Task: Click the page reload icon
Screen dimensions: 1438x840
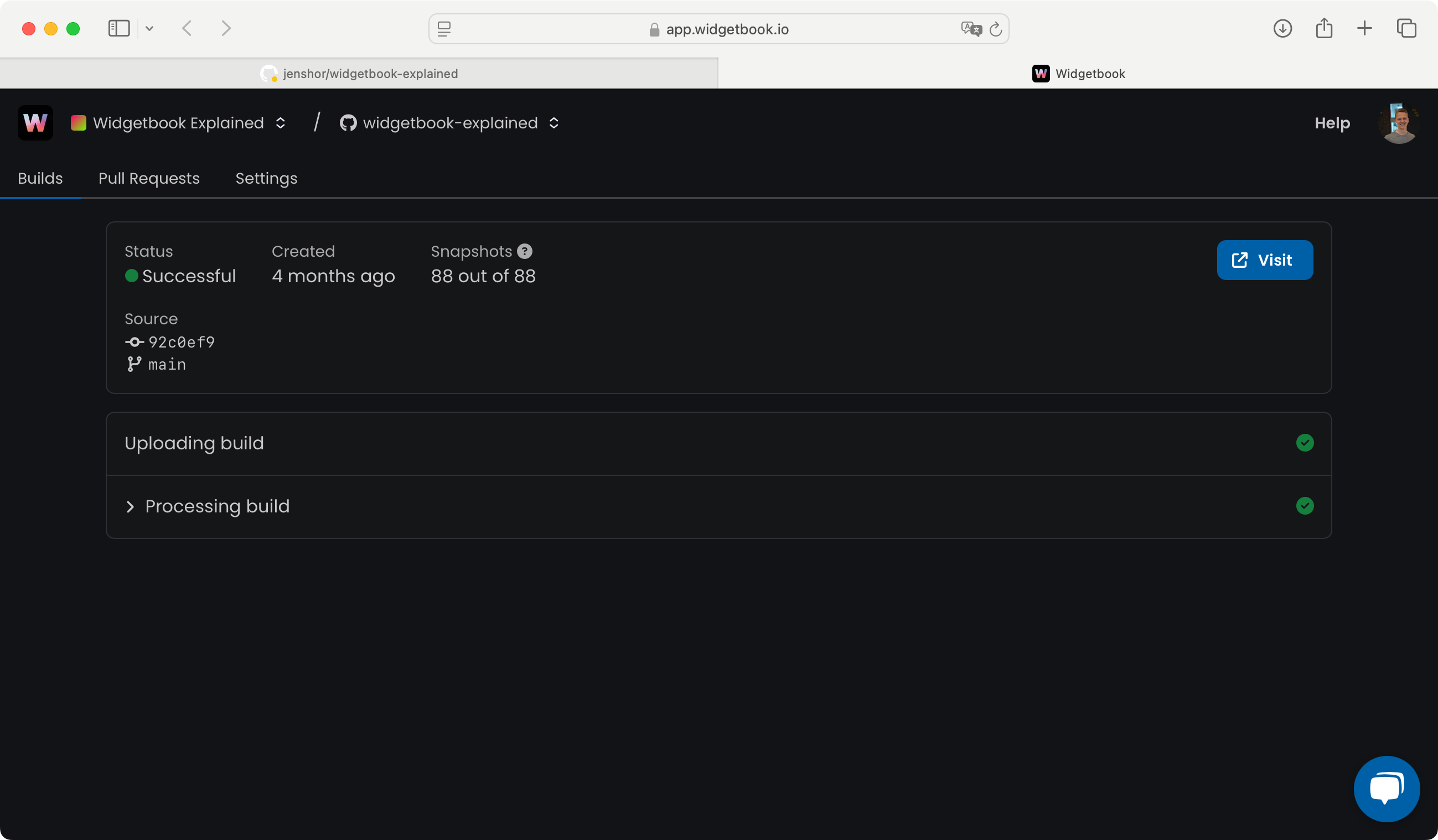Action: tap(995, 29)
